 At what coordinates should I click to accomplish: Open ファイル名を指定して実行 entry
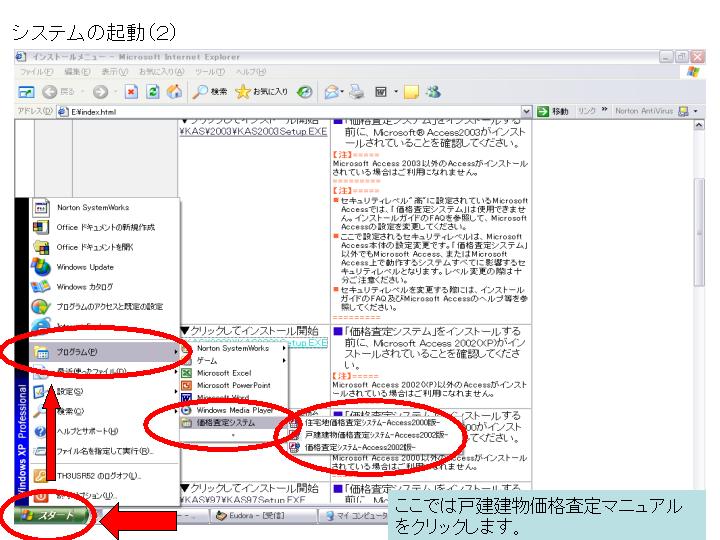coord(105,451)
